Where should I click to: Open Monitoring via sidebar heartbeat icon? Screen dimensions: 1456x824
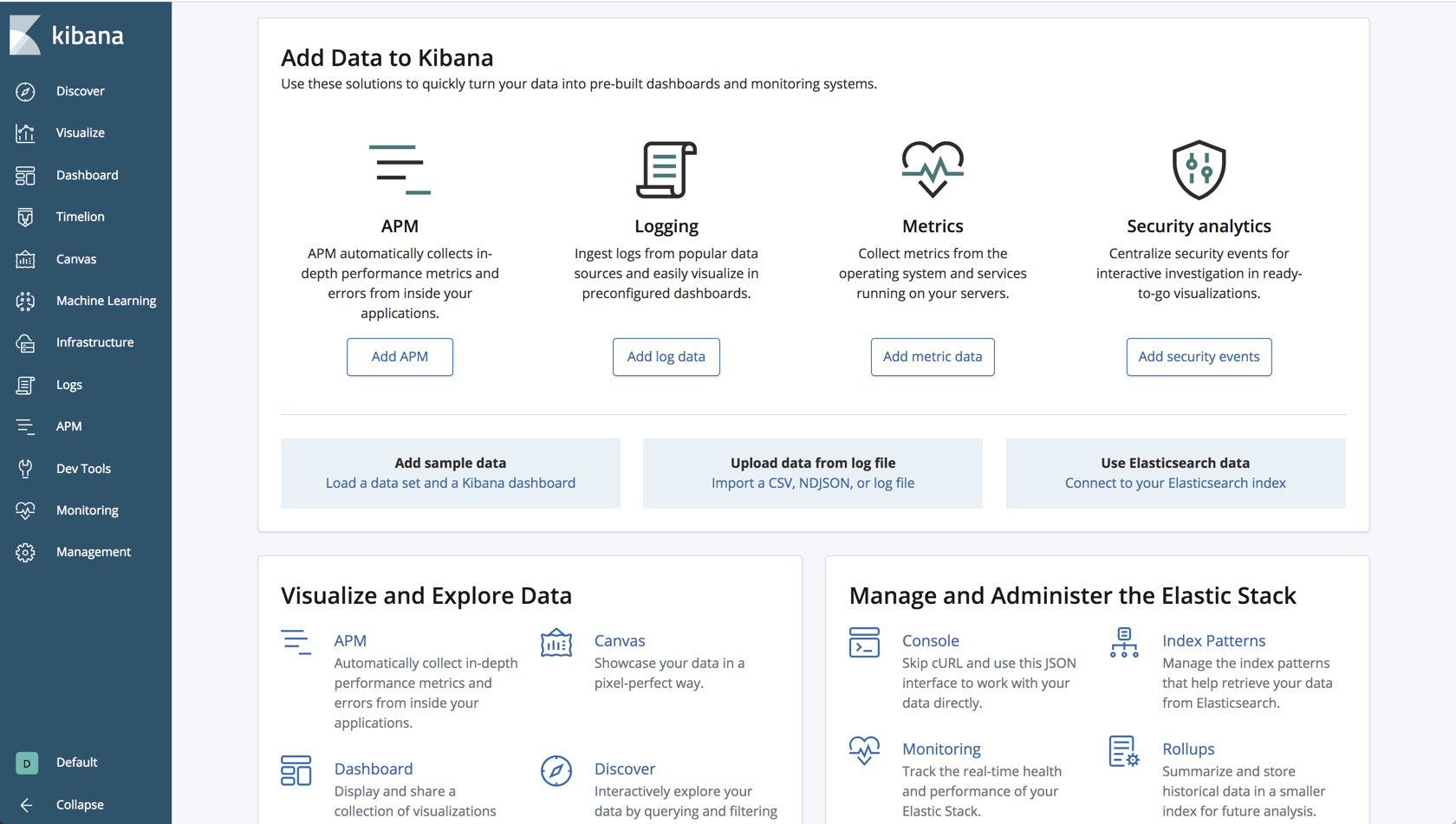coord(25,510)
